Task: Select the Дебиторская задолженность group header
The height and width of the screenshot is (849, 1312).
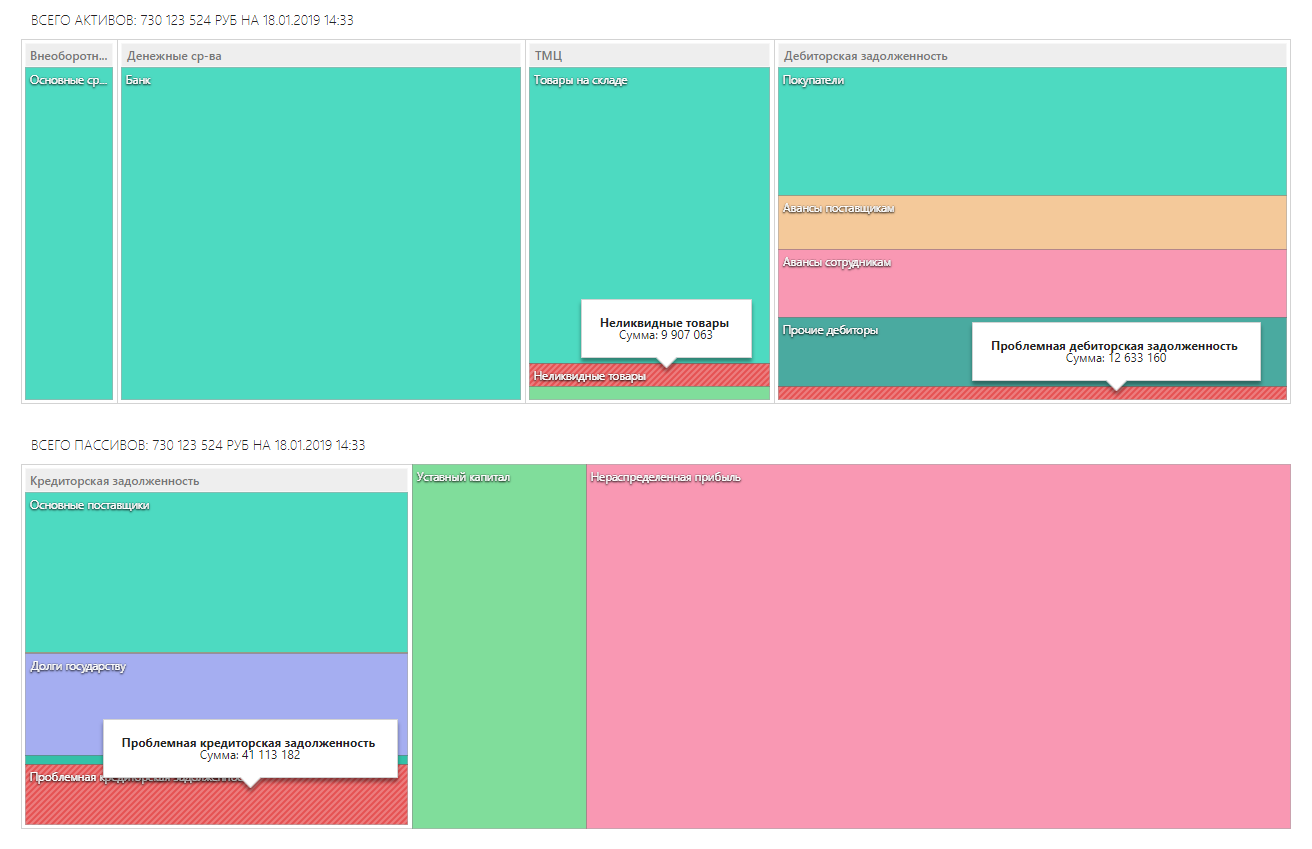Action: point(1031,56)
